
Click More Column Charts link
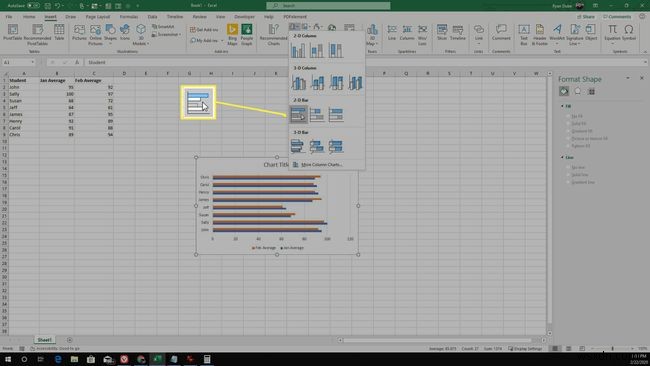pos(317,165)
